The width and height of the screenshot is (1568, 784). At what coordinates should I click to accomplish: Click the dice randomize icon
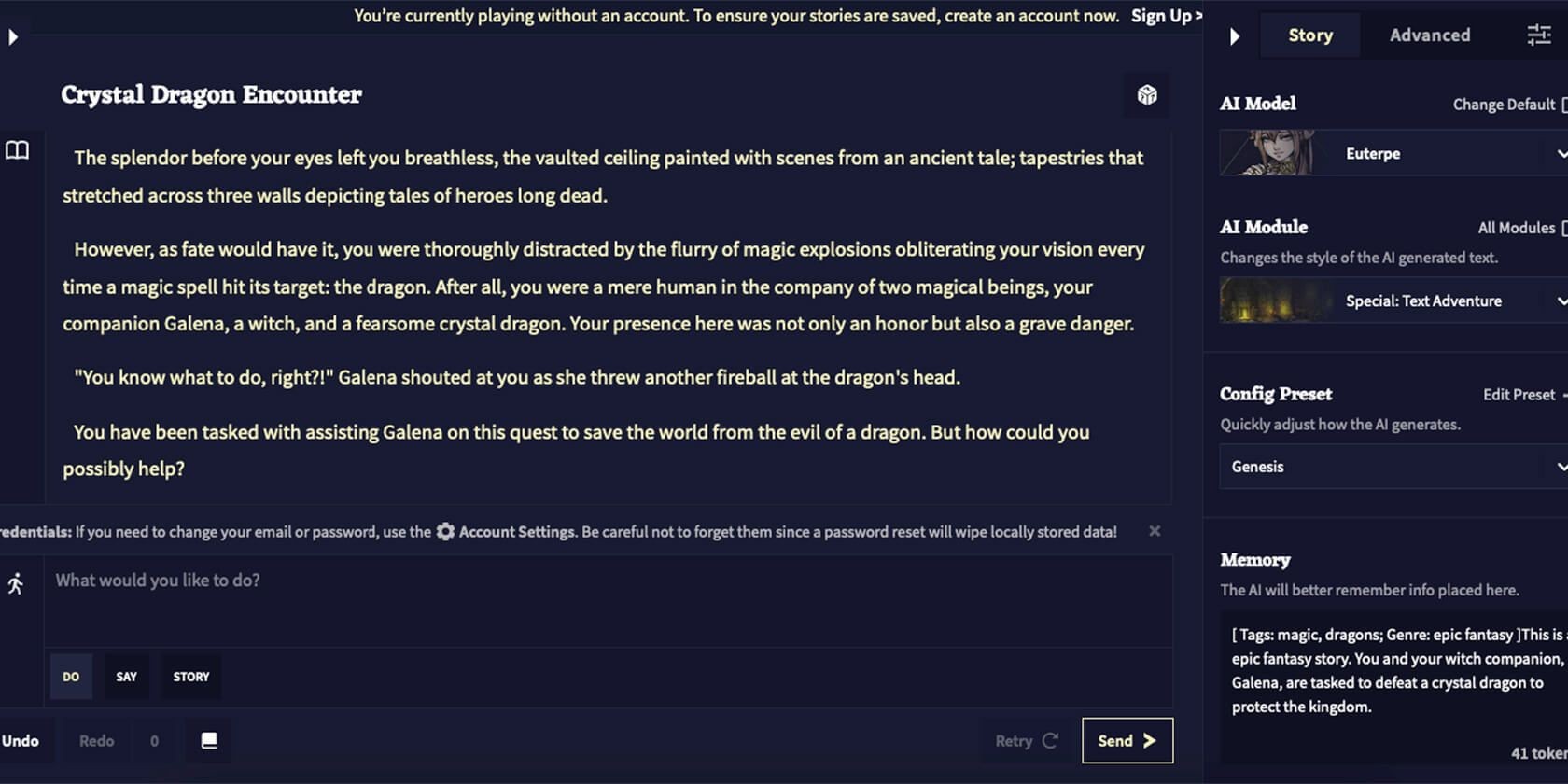click(x=1147, y=94)
